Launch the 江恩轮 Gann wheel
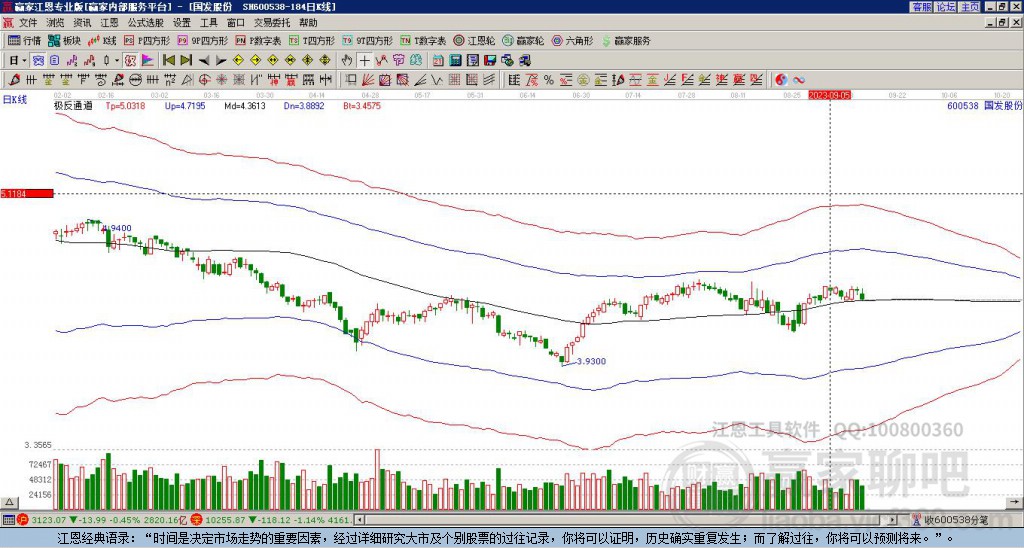This screenshot has width=1024, height=548. coord(474,40)
